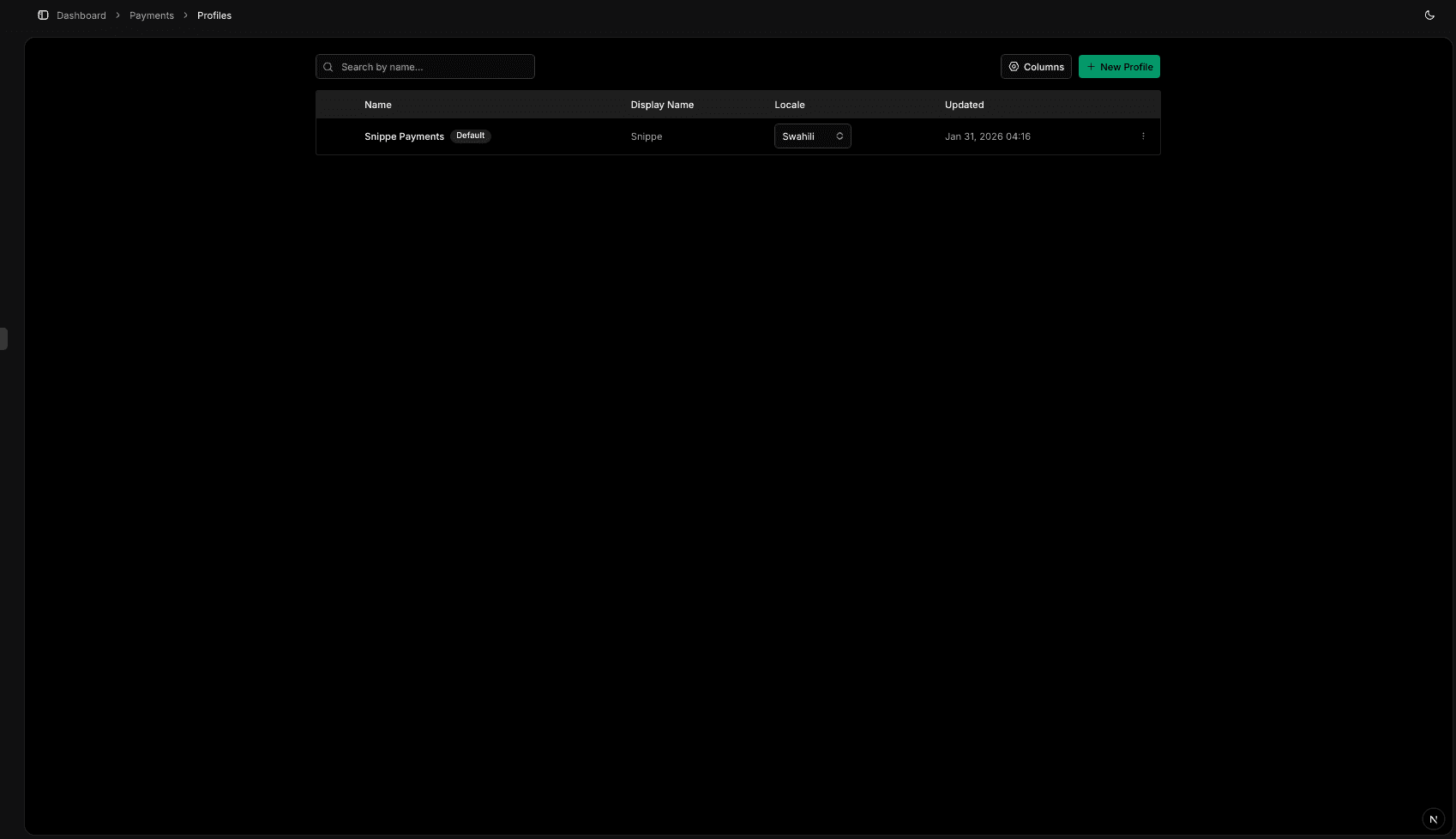Open the kebab menu for Snippe Payments row
1456x839 pixels.
[x=1143, y=136]
